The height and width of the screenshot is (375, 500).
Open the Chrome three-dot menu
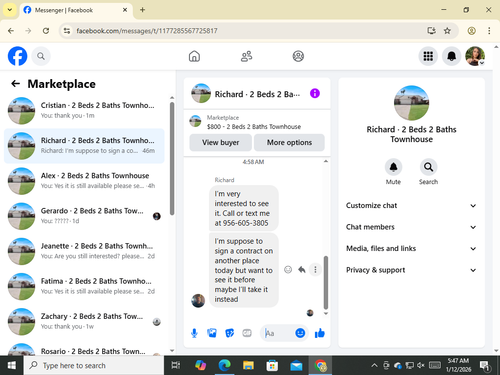coord(489,31)
